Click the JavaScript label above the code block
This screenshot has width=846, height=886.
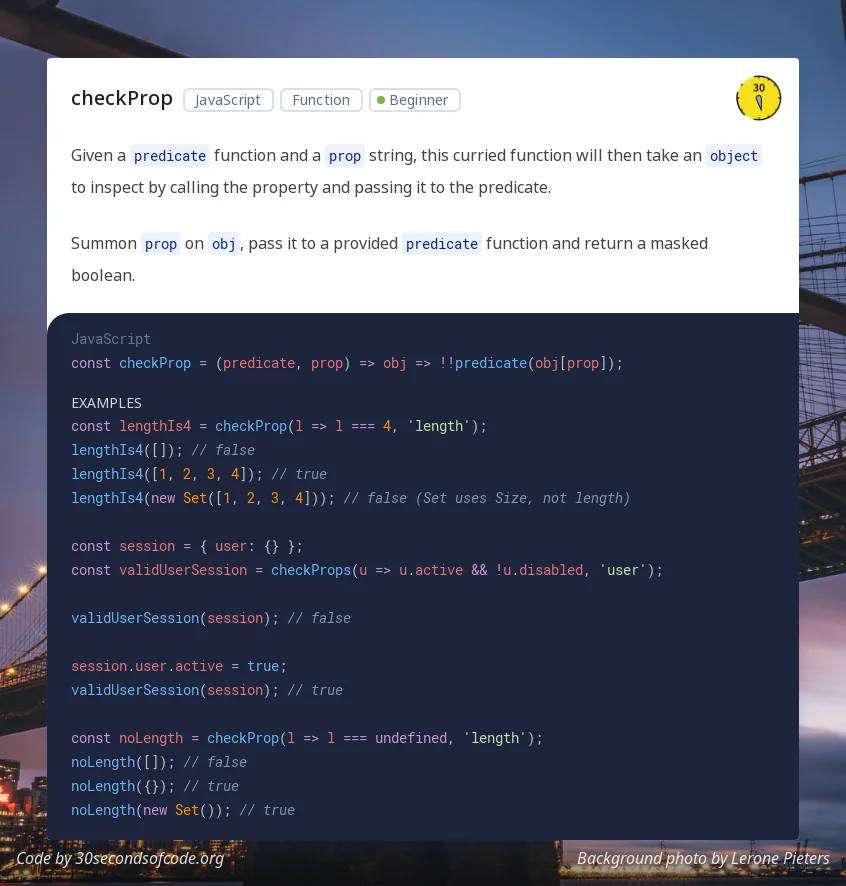pos(111,339)
